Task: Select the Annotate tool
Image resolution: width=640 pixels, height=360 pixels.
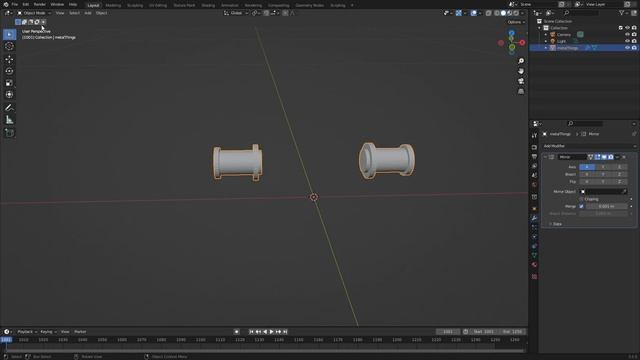Action: tap(9, 108)
